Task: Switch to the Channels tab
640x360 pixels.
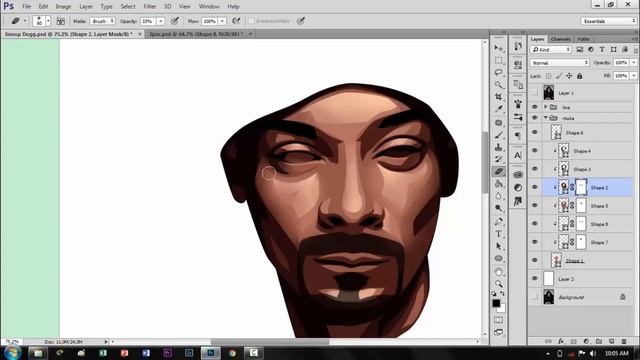Action: click(560, 39)
